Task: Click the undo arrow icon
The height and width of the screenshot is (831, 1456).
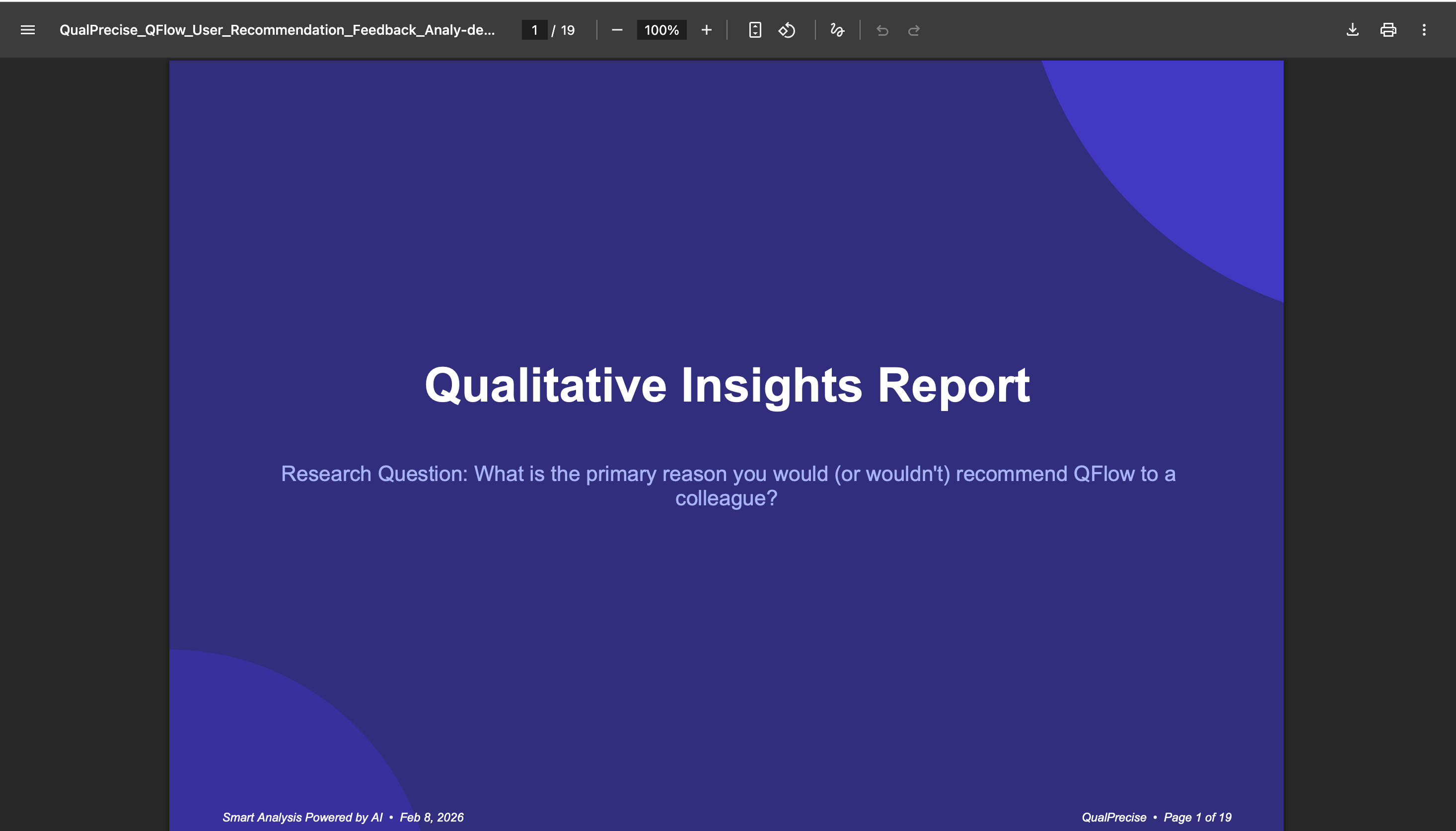Action: pyautogui.click(x=882, y=30)
